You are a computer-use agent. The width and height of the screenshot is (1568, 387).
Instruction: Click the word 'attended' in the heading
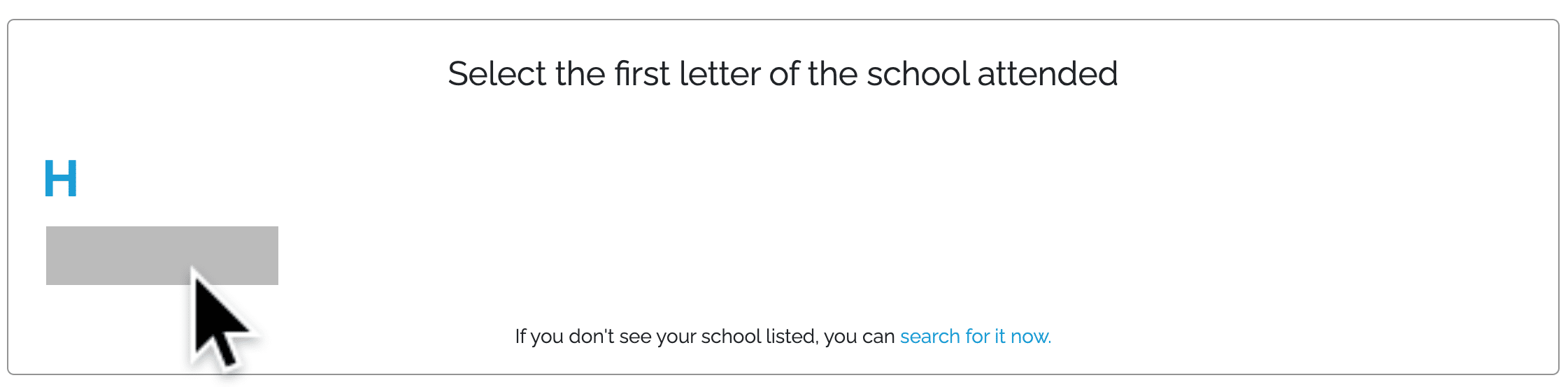pyautogui.click(x=1048, y=74)
